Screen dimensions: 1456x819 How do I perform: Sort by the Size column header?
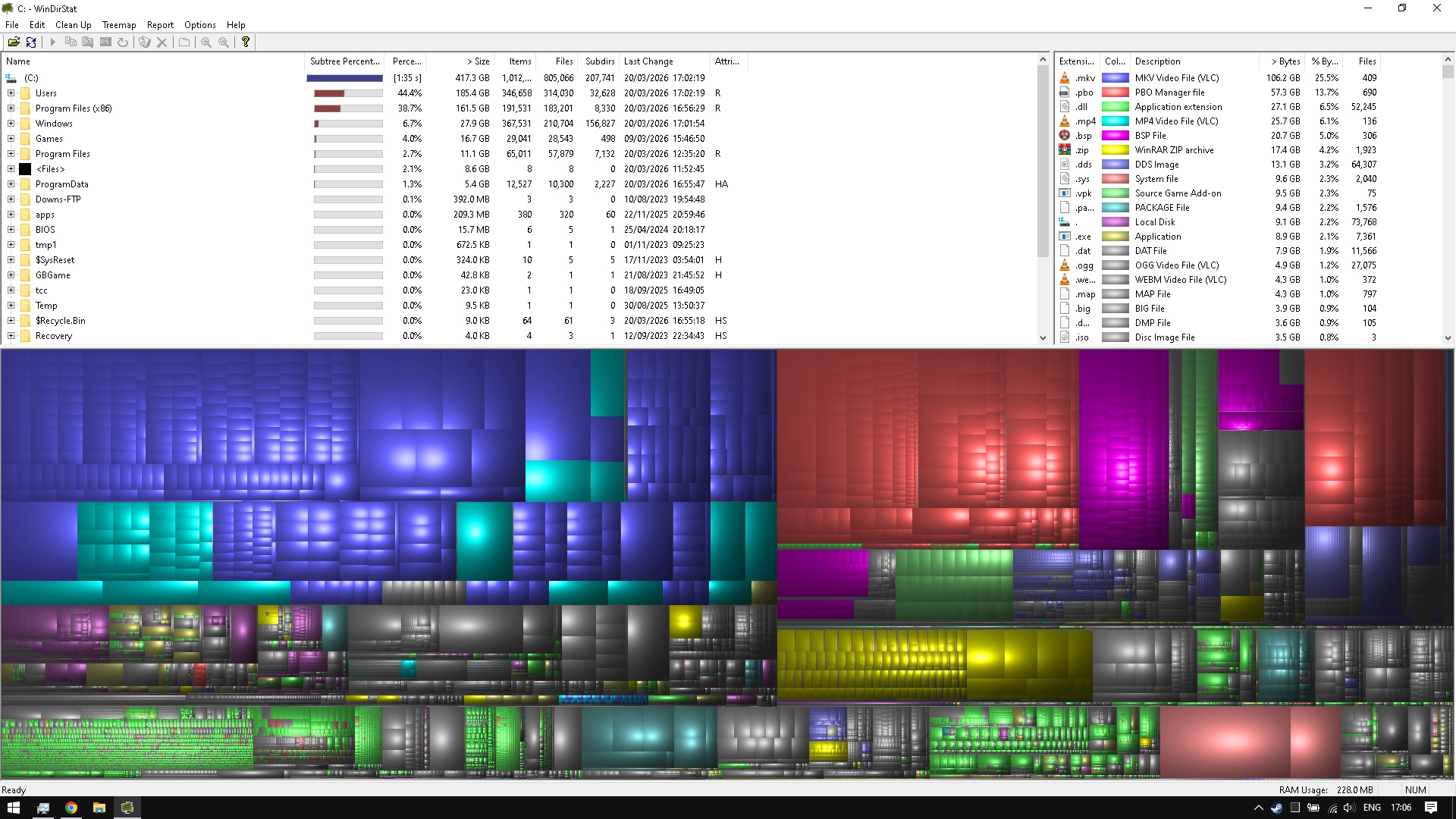[x=477, y=61]
